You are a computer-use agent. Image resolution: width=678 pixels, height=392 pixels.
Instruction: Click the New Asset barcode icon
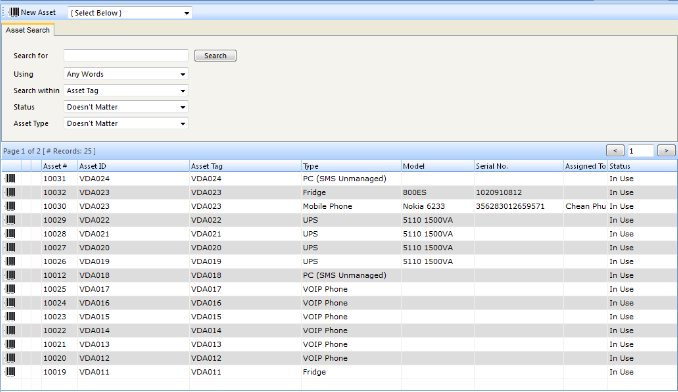pyautogui.click(x=14, y=13)
